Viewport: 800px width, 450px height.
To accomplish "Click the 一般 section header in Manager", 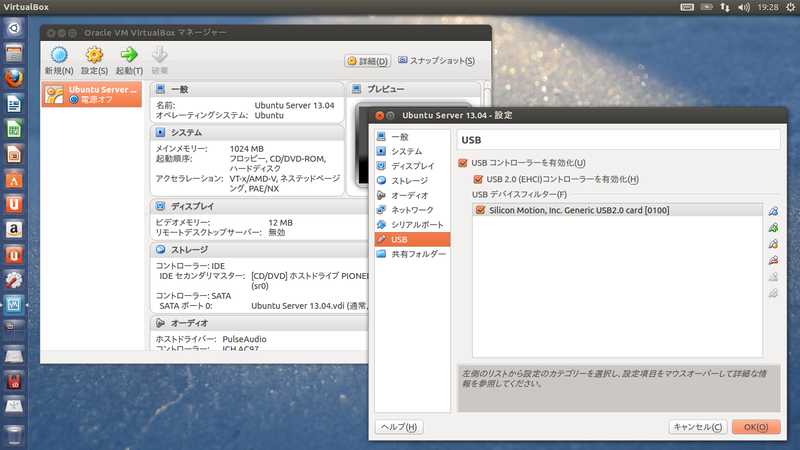I will pyautogui.click(x=247, y=89).
